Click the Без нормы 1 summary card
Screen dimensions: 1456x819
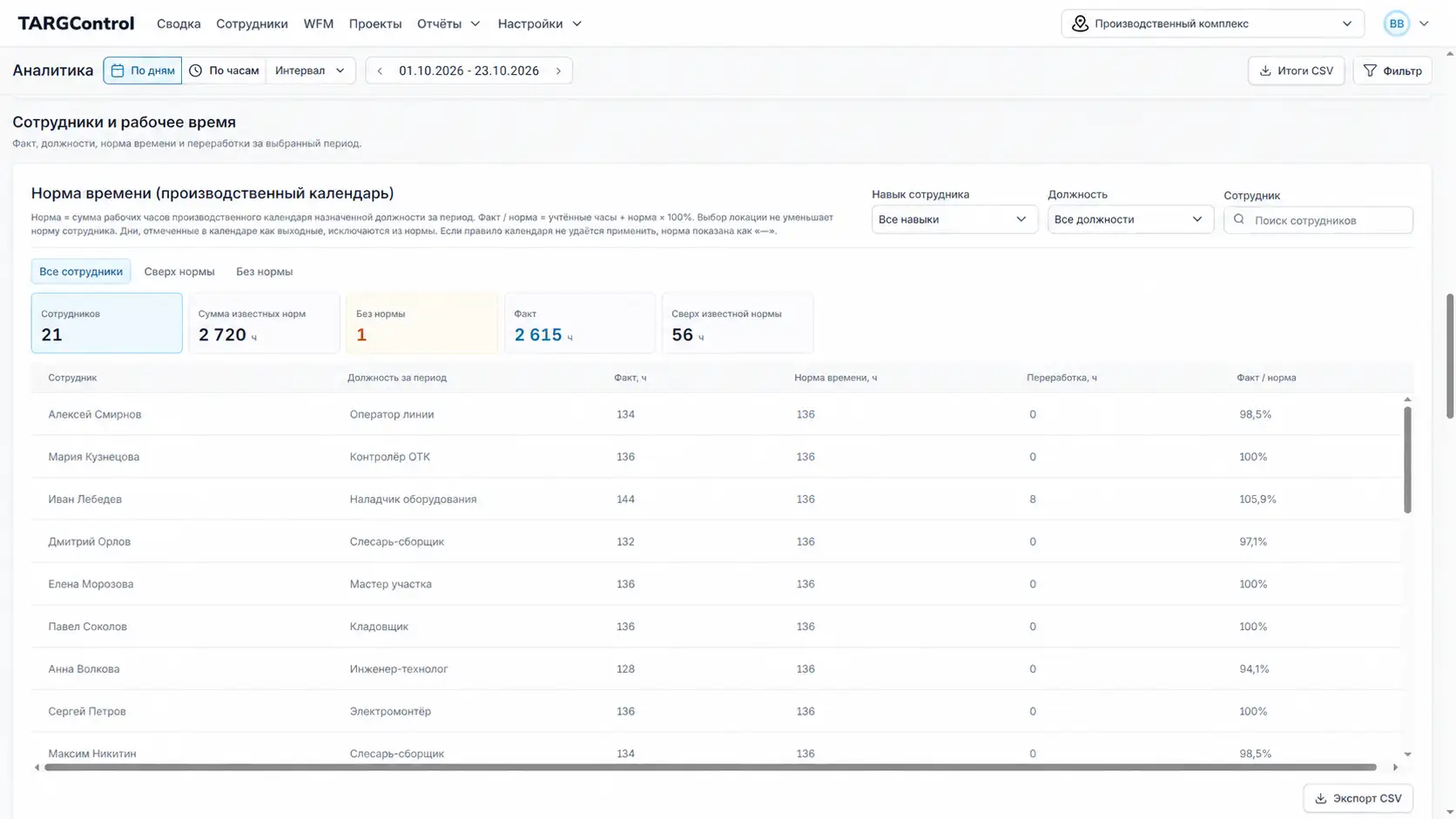click(421, 323)
